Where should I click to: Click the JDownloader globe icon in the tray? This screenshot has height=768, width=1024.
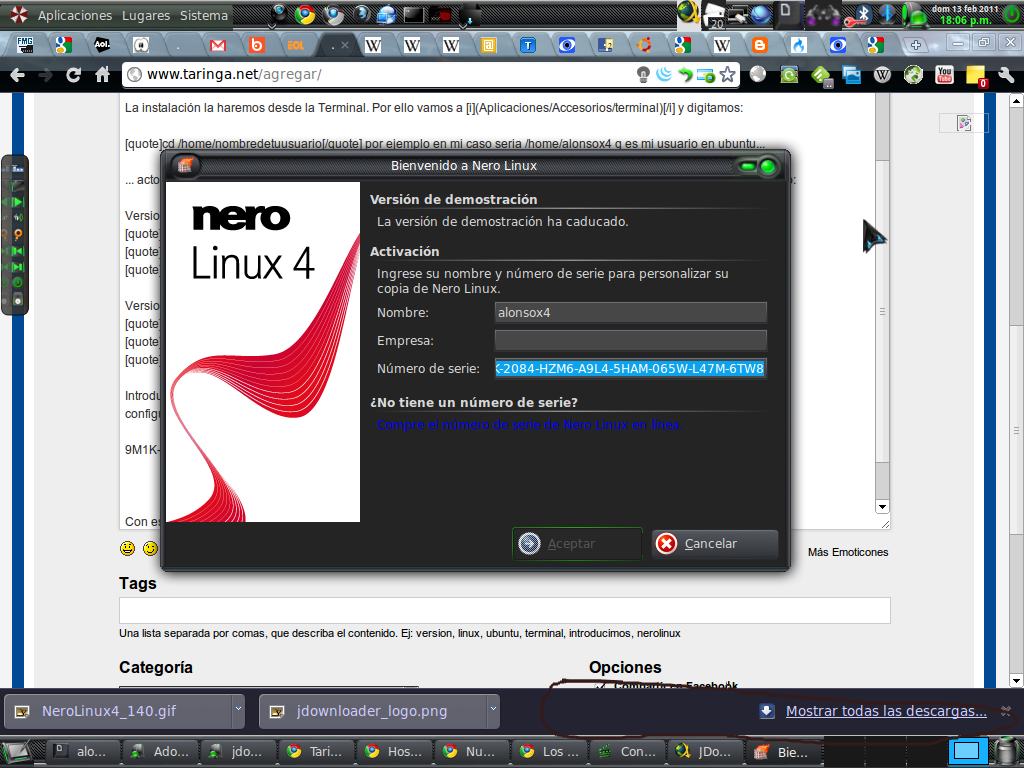click(688, 13)
